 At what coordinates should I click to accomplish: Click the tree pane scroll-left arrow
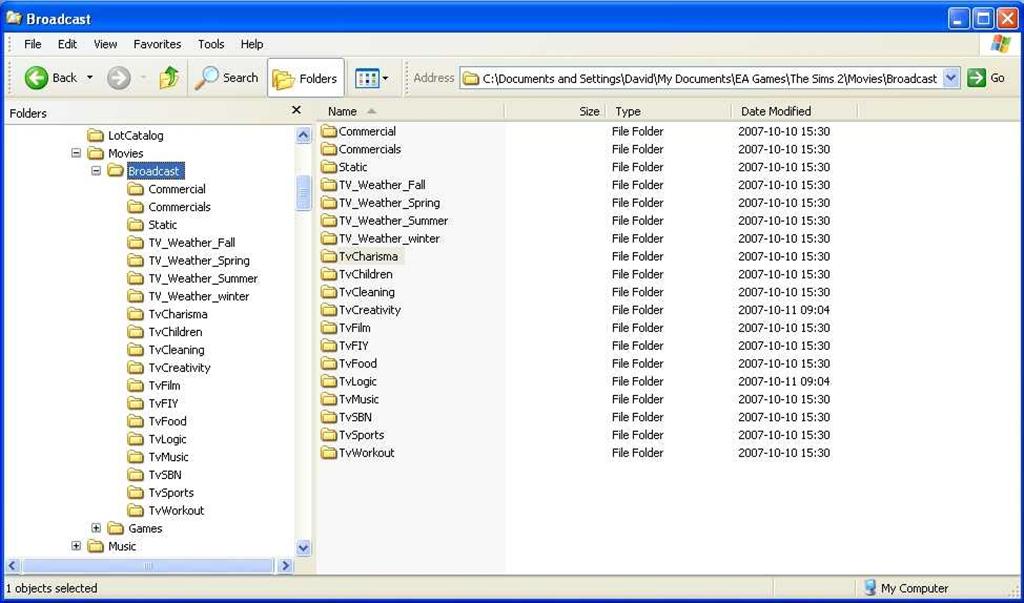click(x=13, y=566)
